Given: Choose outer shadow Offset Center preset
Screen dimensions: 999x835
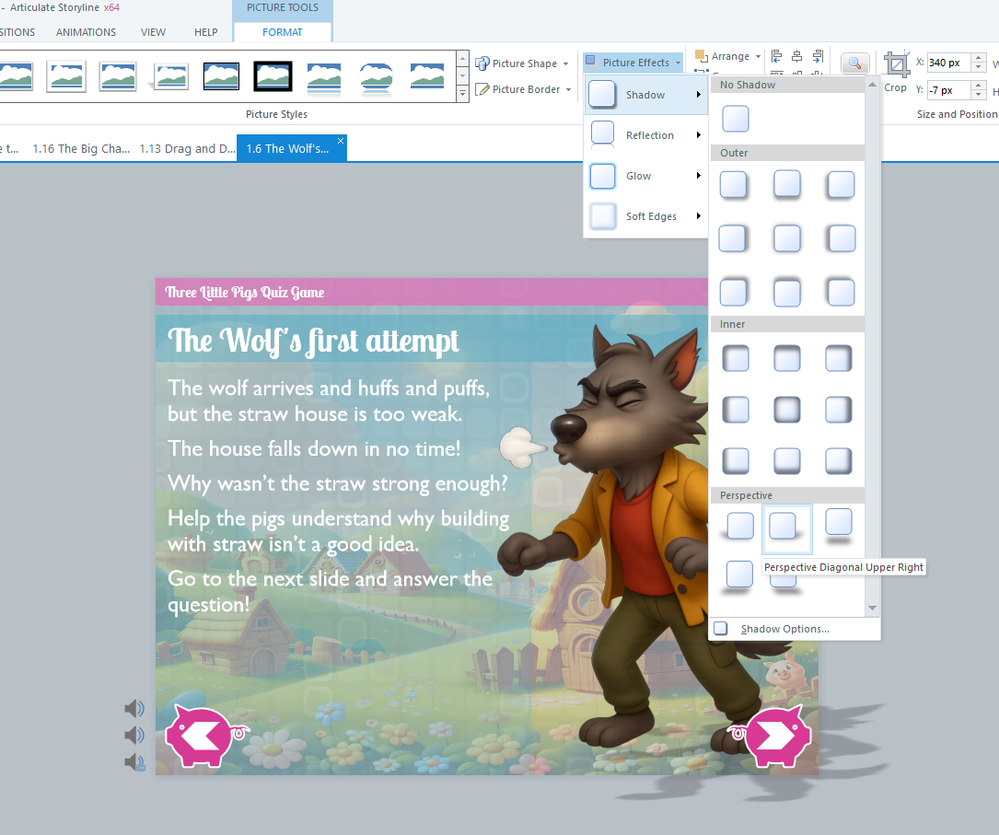Looking at the screenshot, I should point(787,239).
